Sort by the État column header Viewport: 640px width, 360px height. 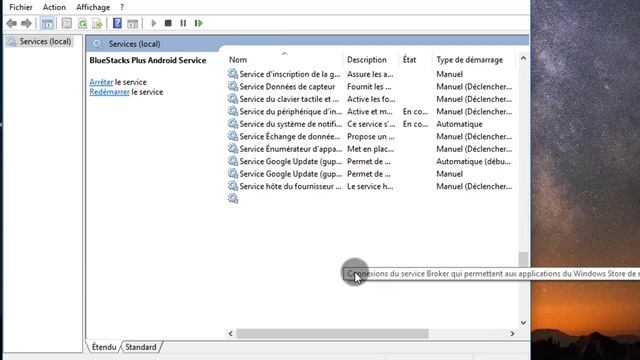click(409, 60)
